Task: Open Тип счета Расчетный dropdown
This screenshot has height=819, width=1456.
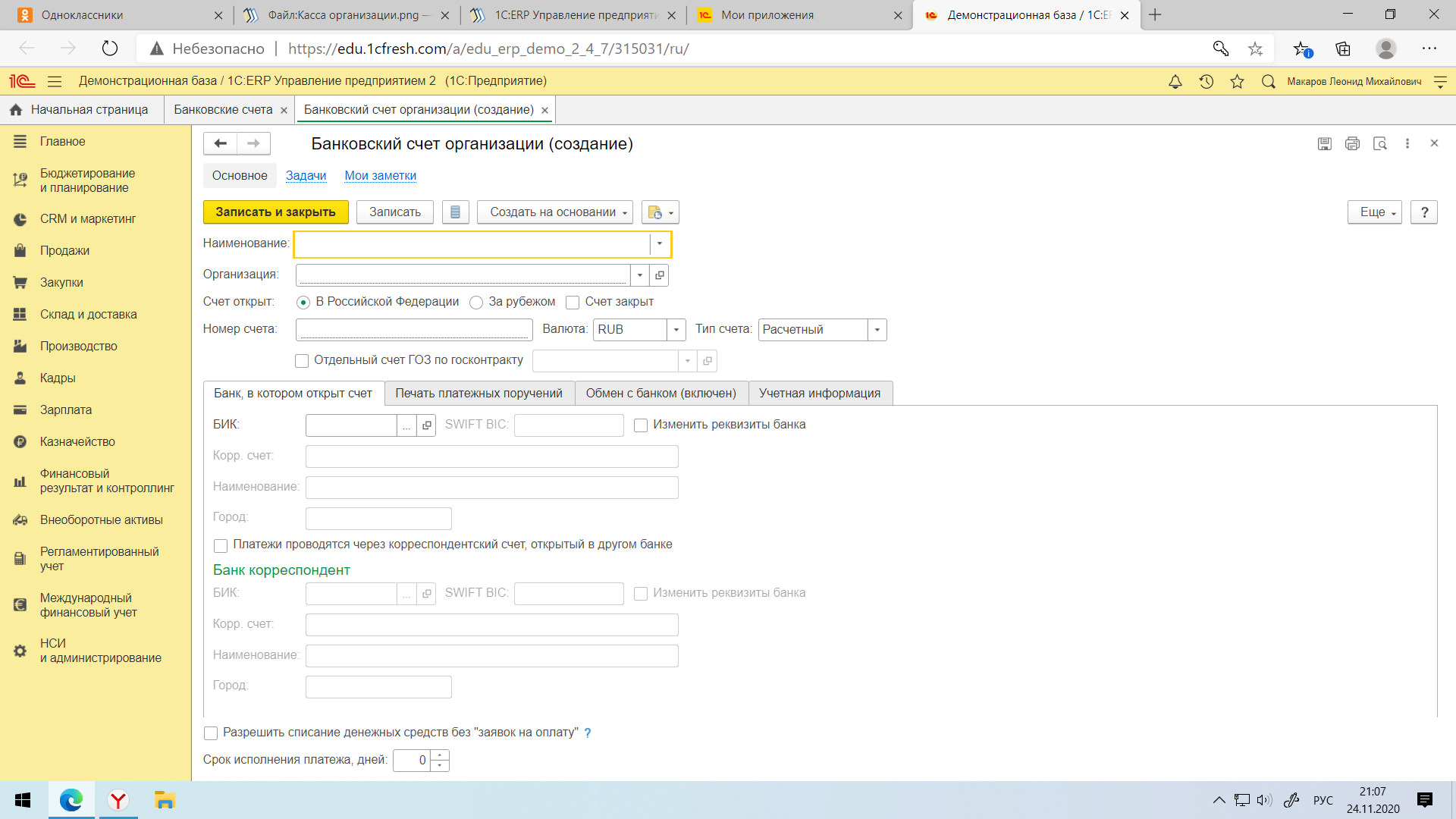Action: [877, 330]
